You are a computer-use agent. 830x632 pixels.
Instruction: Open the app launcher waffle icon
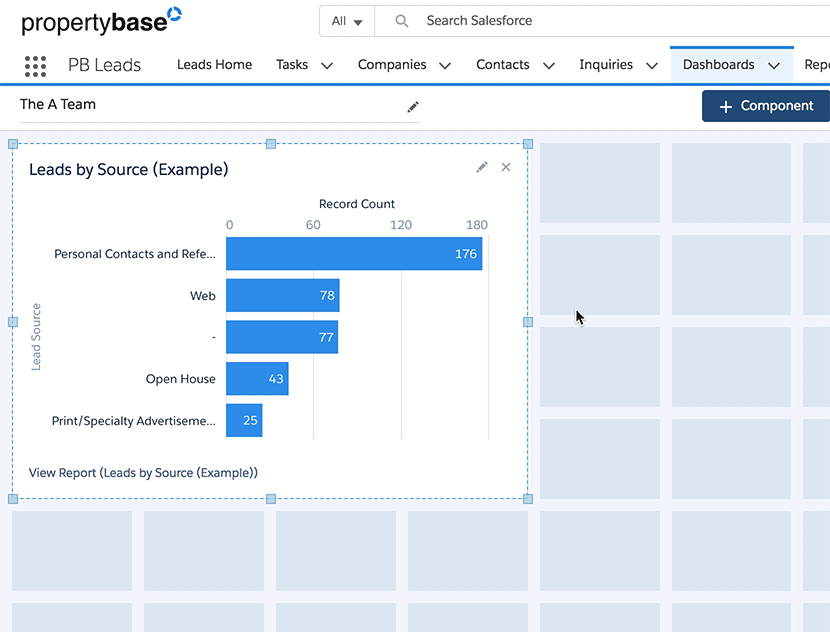pyautogui.click(x=35, y=65)
